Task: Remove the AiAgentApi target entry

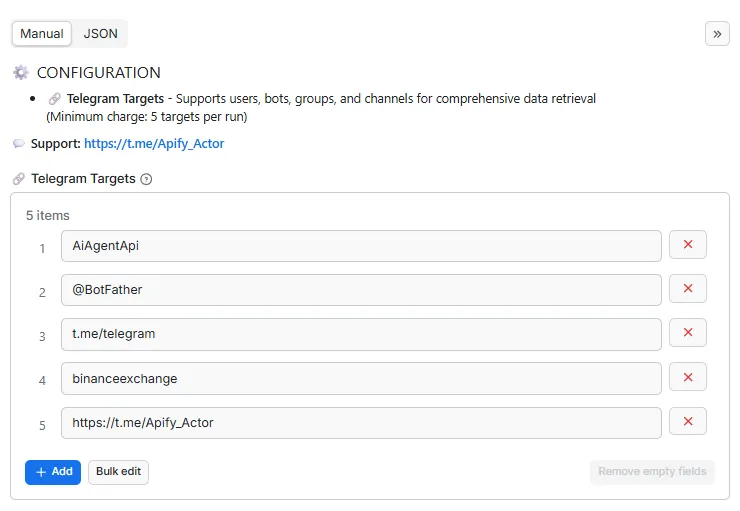Action: [688, 245]
